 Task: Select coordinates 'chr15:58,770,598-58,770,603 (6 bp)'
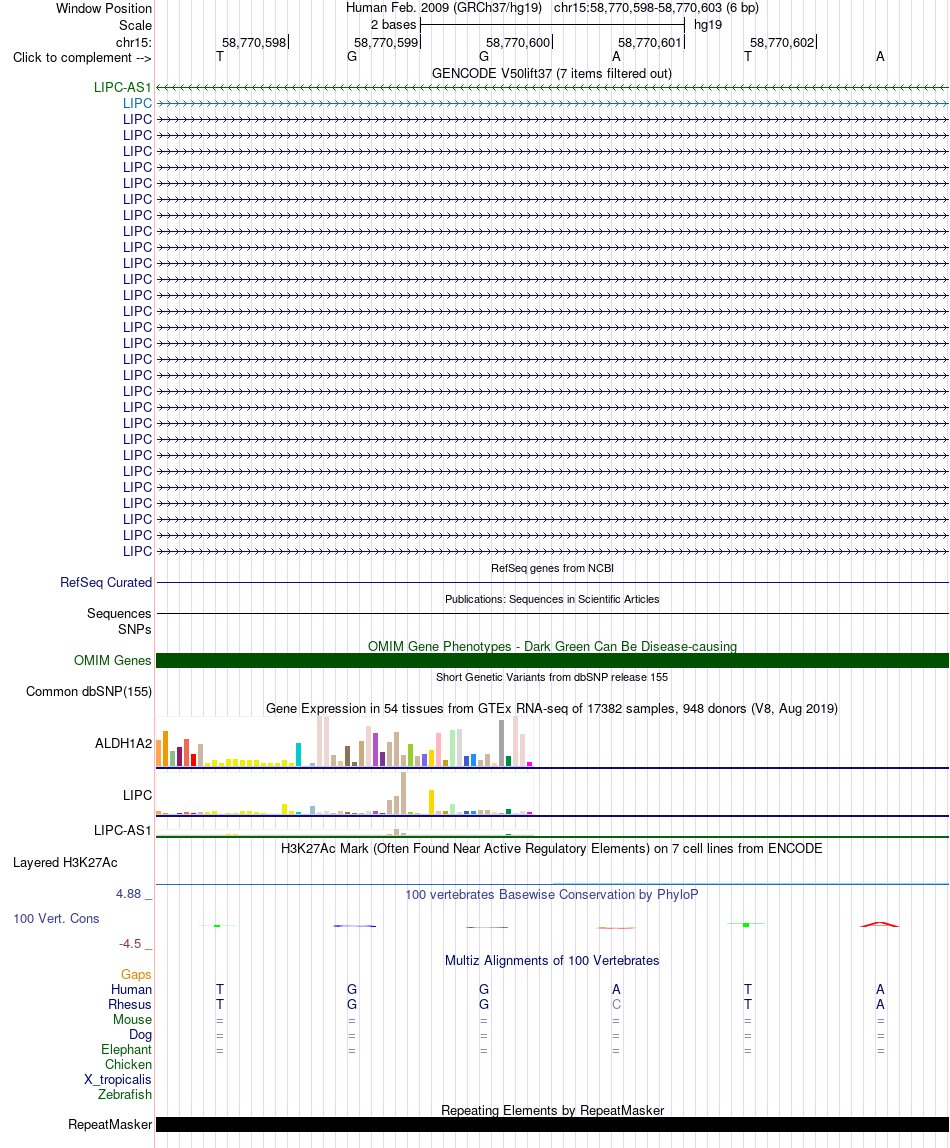[x=656, y=8]
